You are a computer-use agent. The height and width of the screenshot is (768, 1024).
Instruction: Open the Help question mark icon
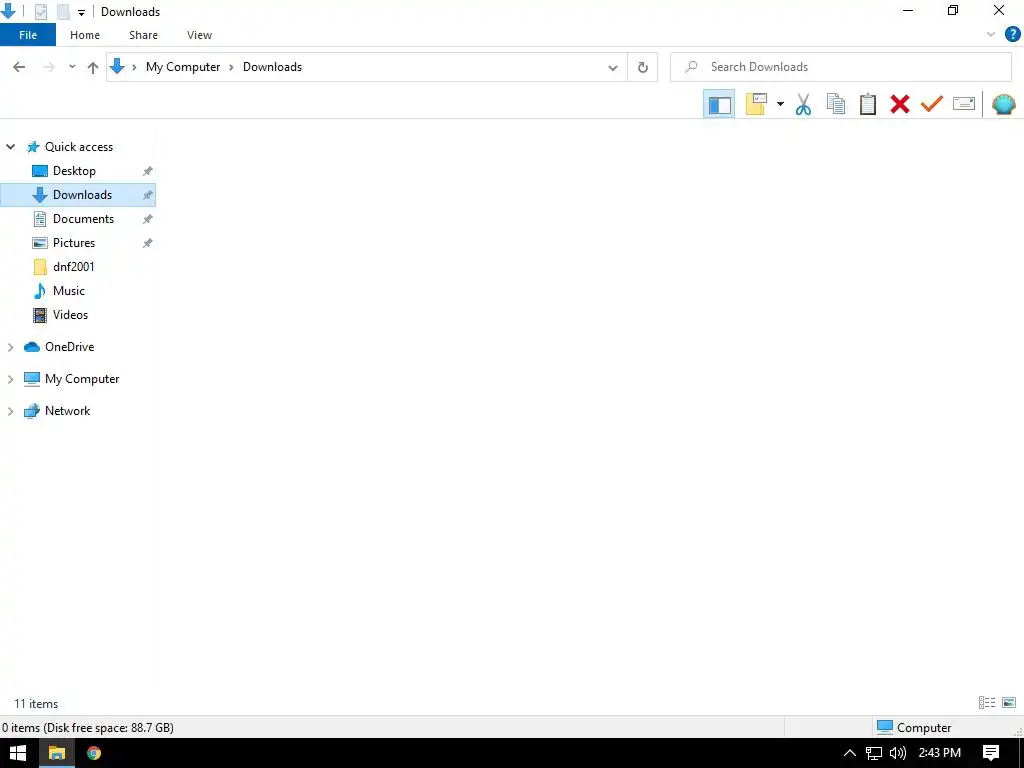pos(1012,35)
